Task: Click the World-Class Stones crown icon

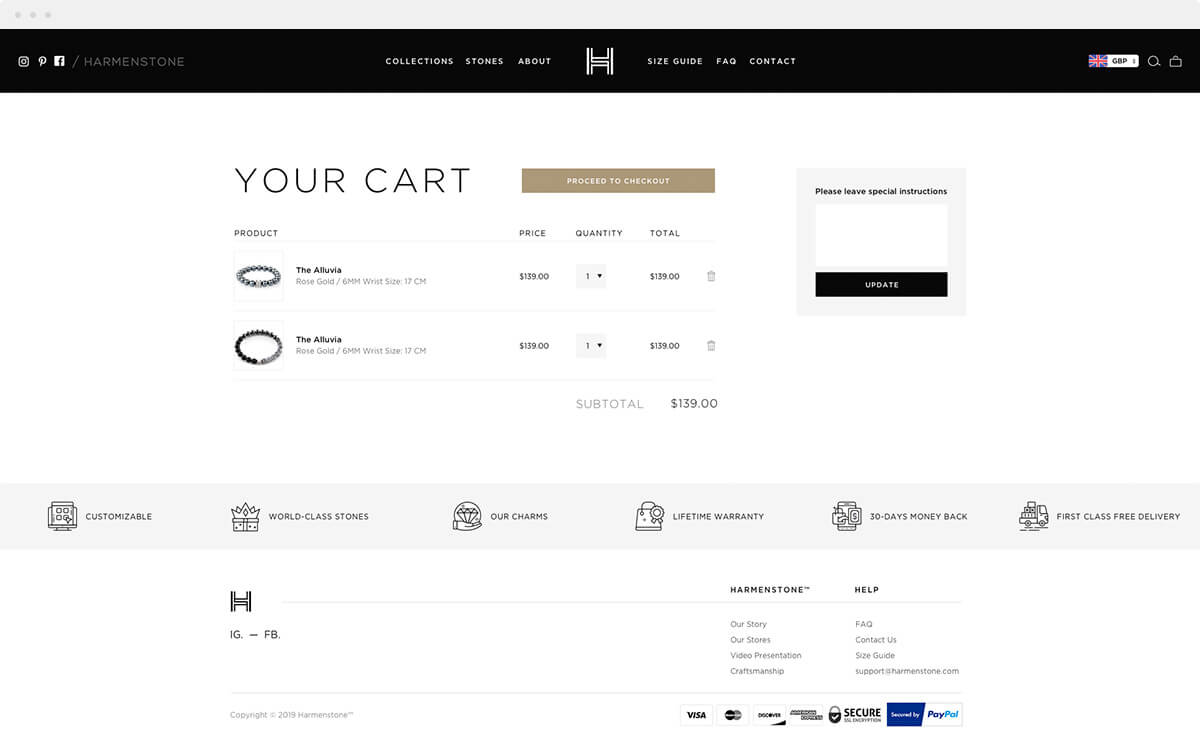Action: 245,516
